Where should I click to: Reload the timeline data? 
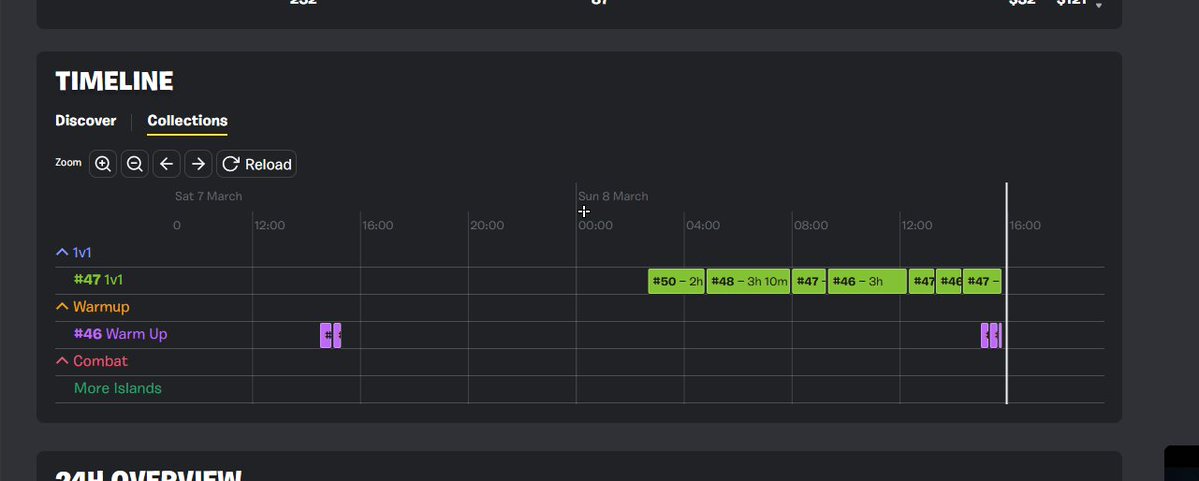click(x=256, y=164)
